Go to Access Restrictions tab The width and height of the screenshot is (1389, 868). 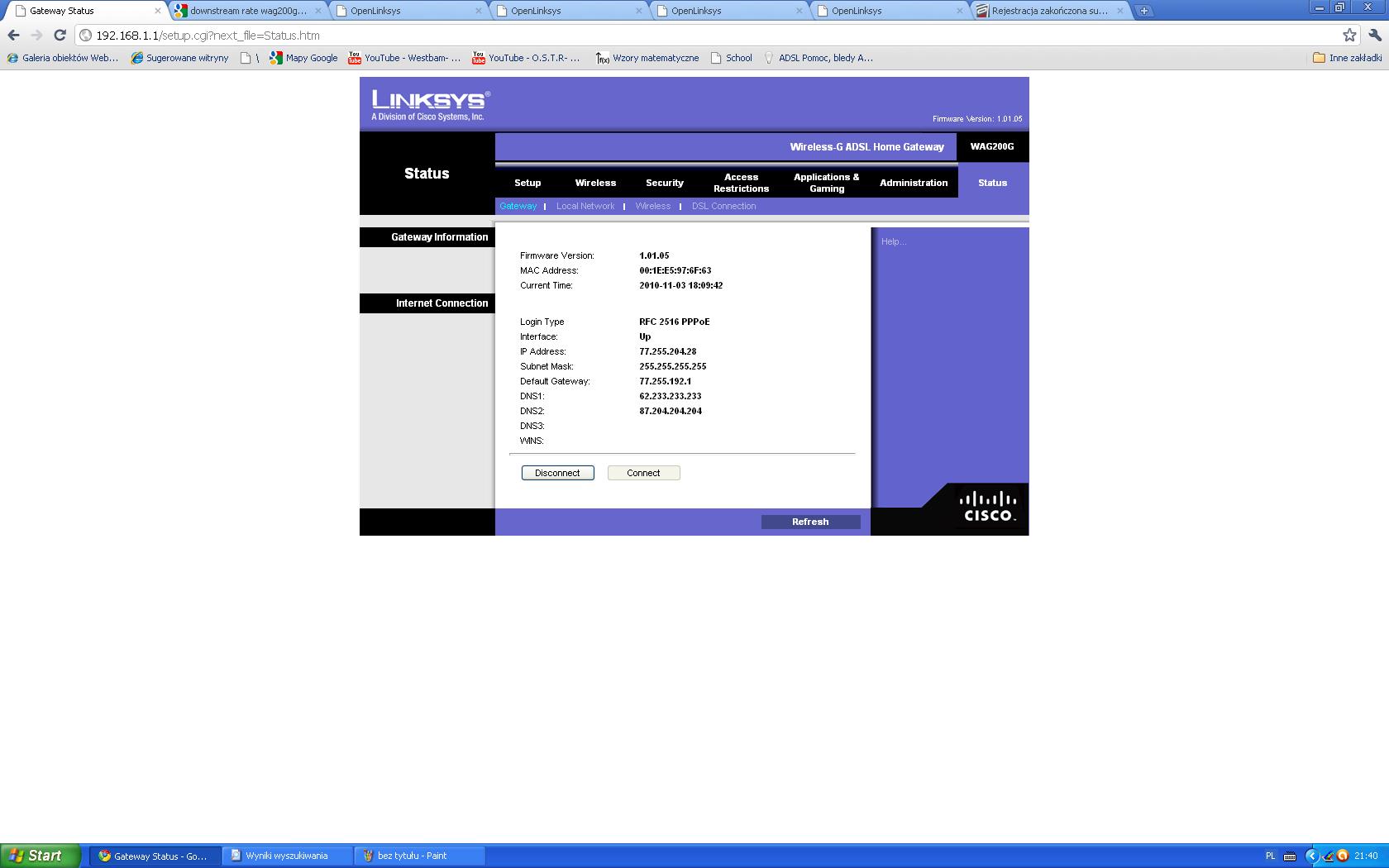point(741,183)
